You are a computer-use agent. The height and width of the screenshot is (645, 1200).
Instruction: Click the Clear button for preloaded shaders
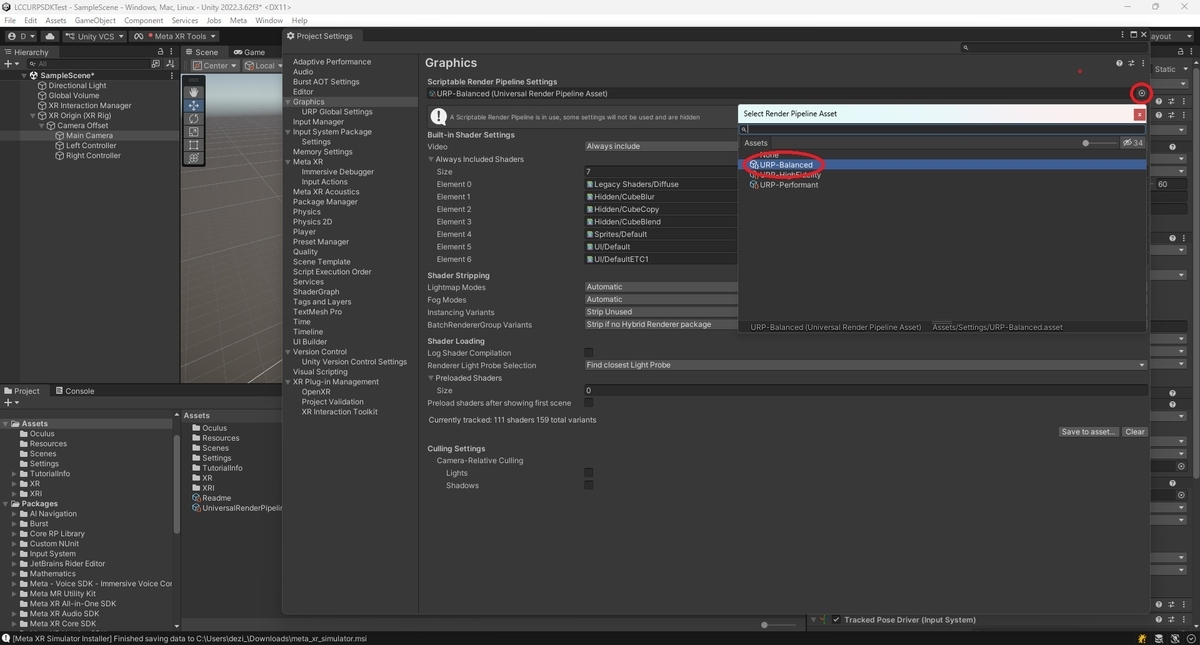1134,432
